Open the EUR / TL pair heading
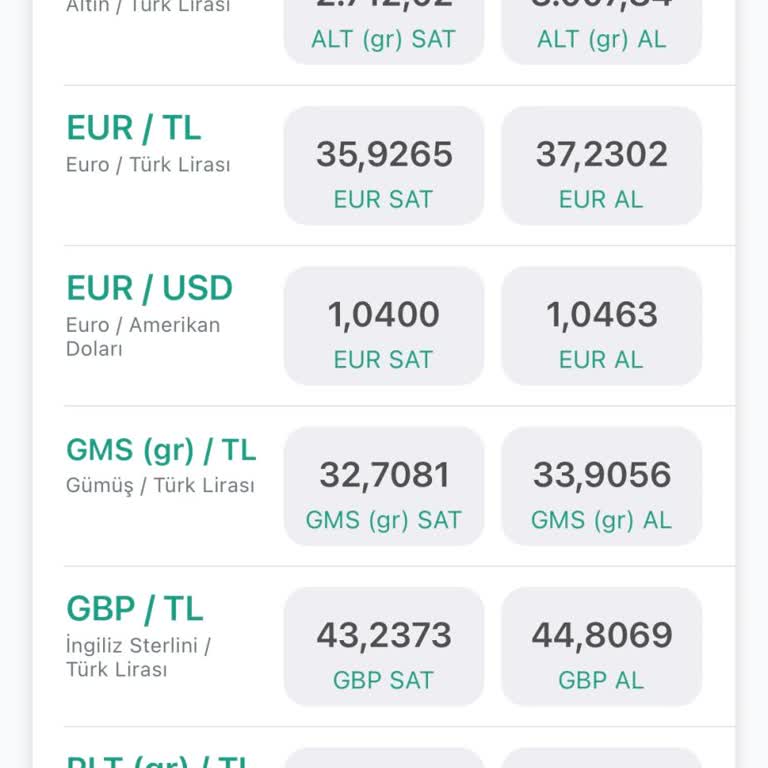Image resolution: width=768 pixels, height=768 pixels. tap(134, 128)
